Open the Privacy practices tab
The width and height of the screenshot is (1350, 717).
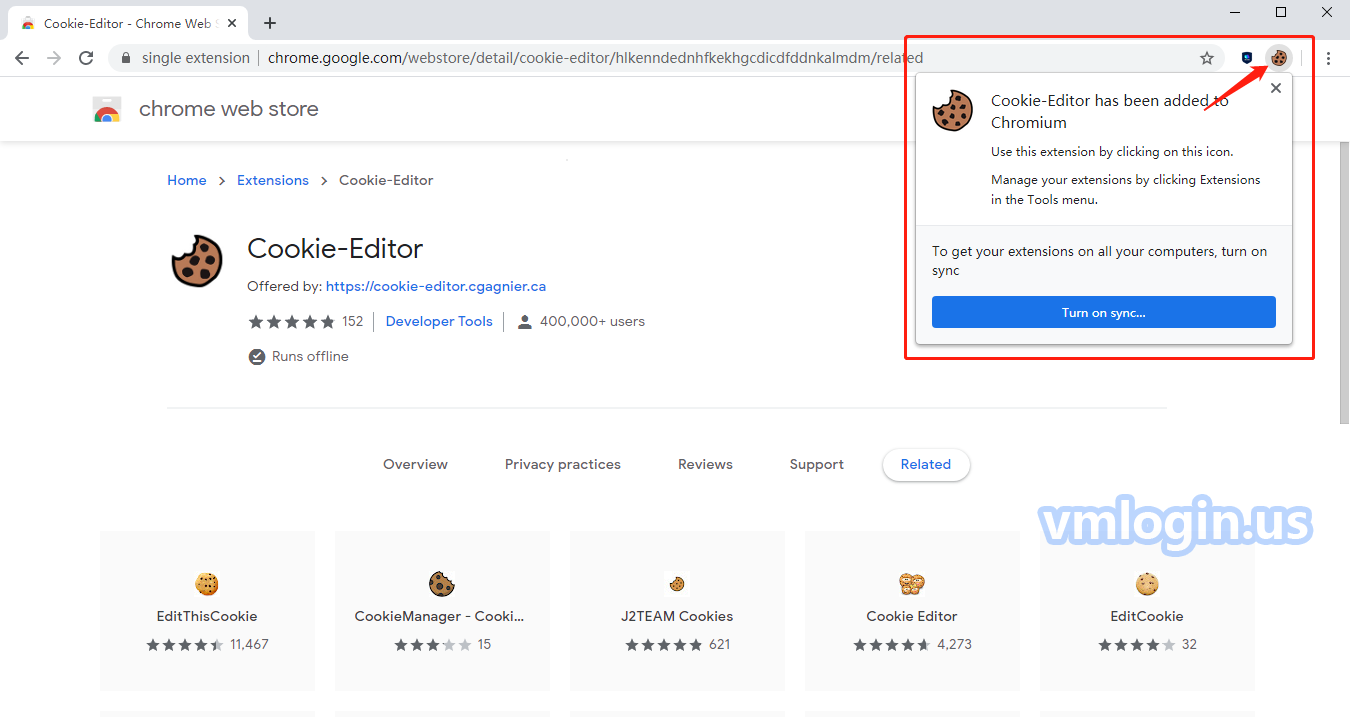562,464
